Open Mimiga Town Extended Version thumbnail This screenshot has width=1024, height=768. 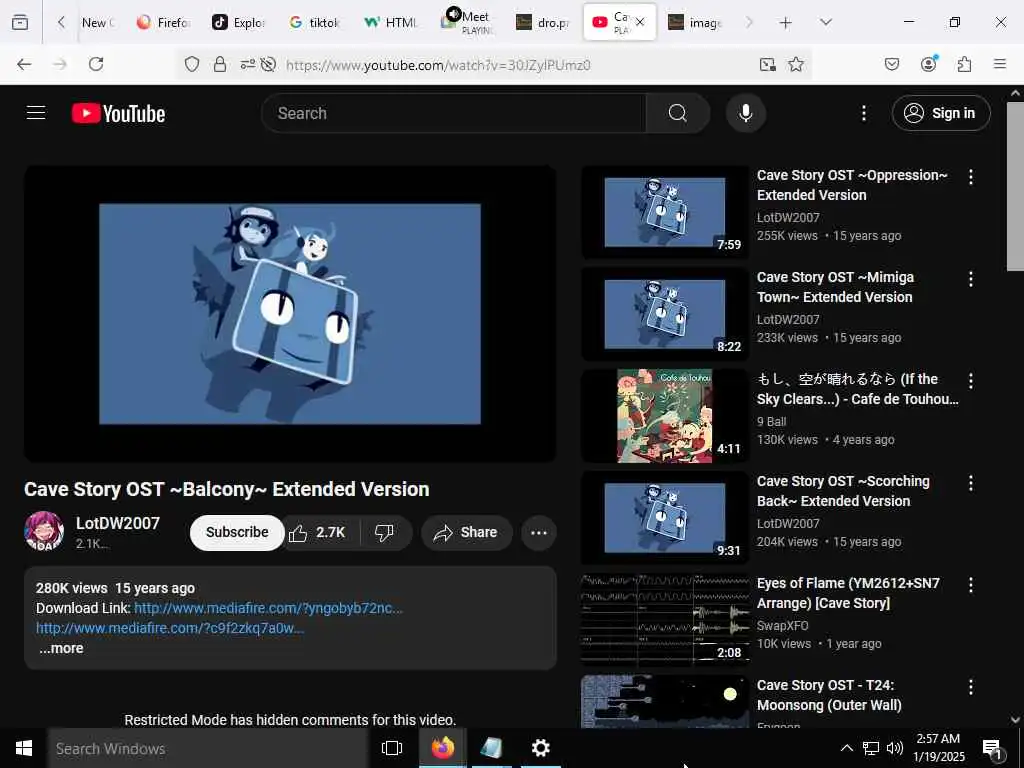pos(665,314)
